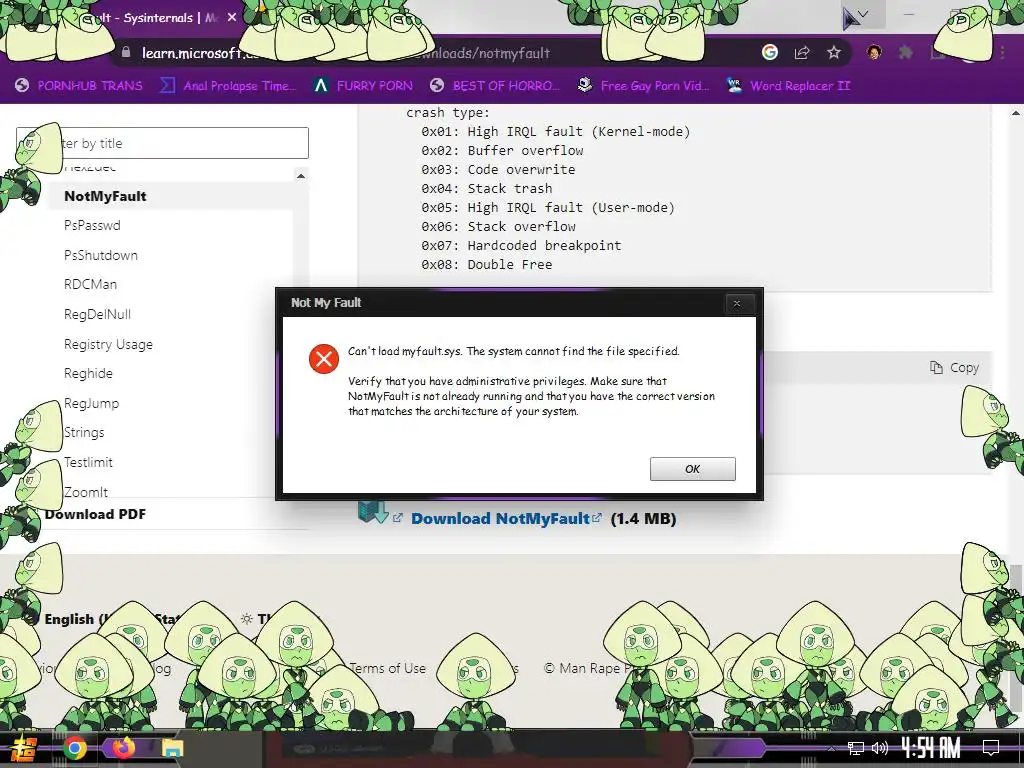This screenshot has width=1024, height=768.
Task: Open PsShutdown in the sidebar
Action: 101,255
